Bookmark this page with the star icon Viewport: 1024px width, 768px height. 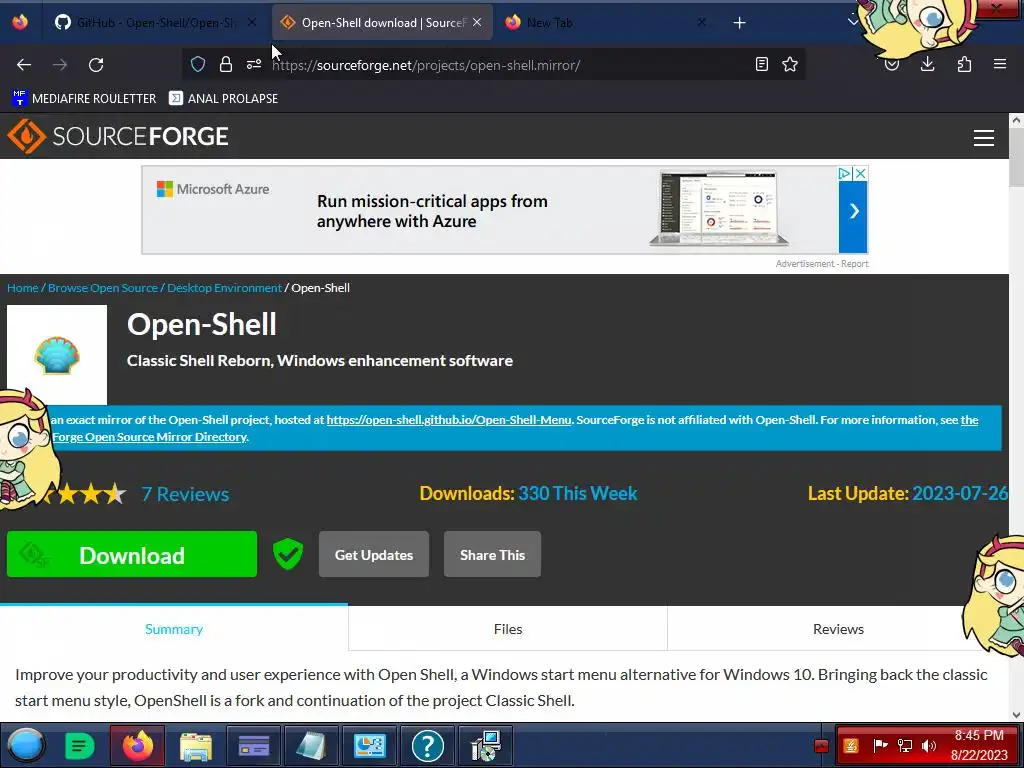pos(790,64)
